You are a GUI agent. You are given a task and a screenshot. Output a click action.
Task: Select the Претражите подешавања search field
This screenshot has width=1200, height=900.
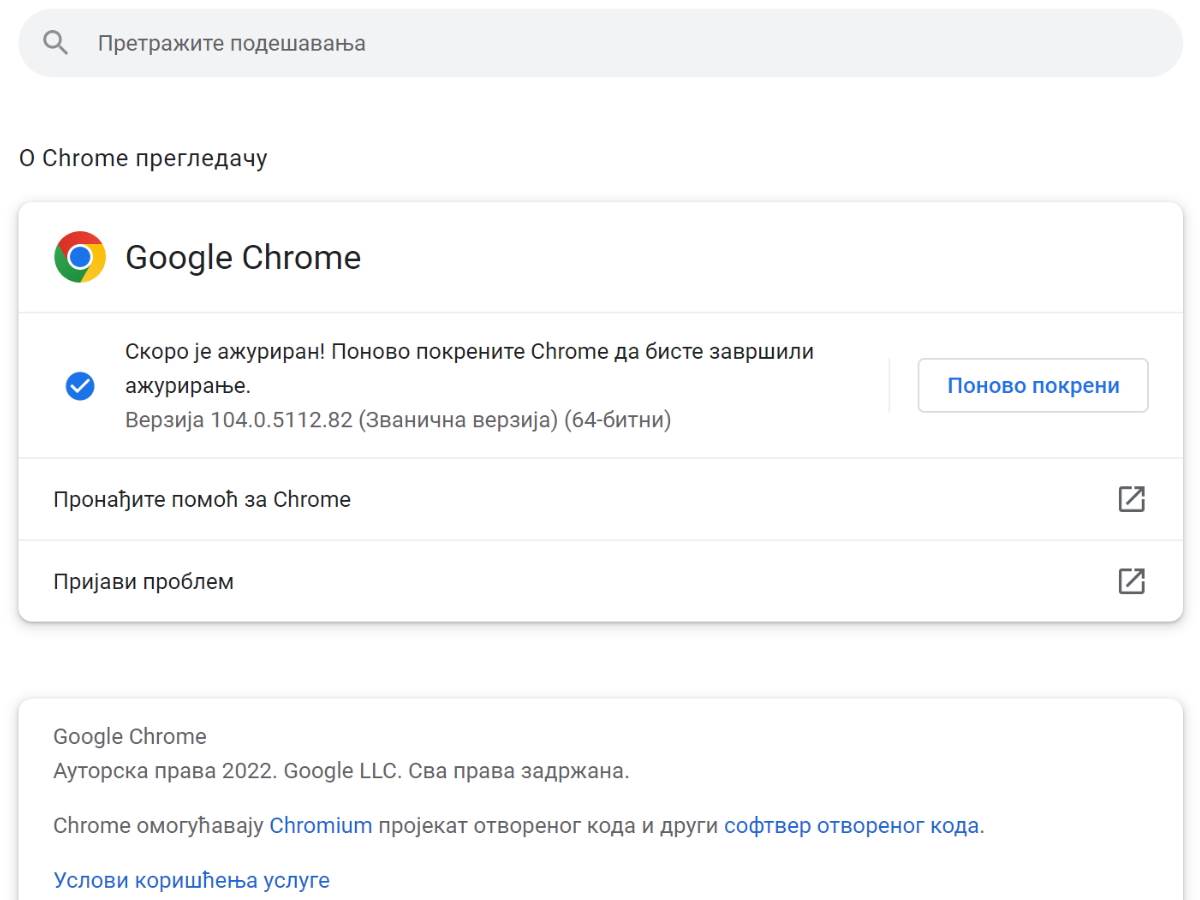click(x=400, y=42)
